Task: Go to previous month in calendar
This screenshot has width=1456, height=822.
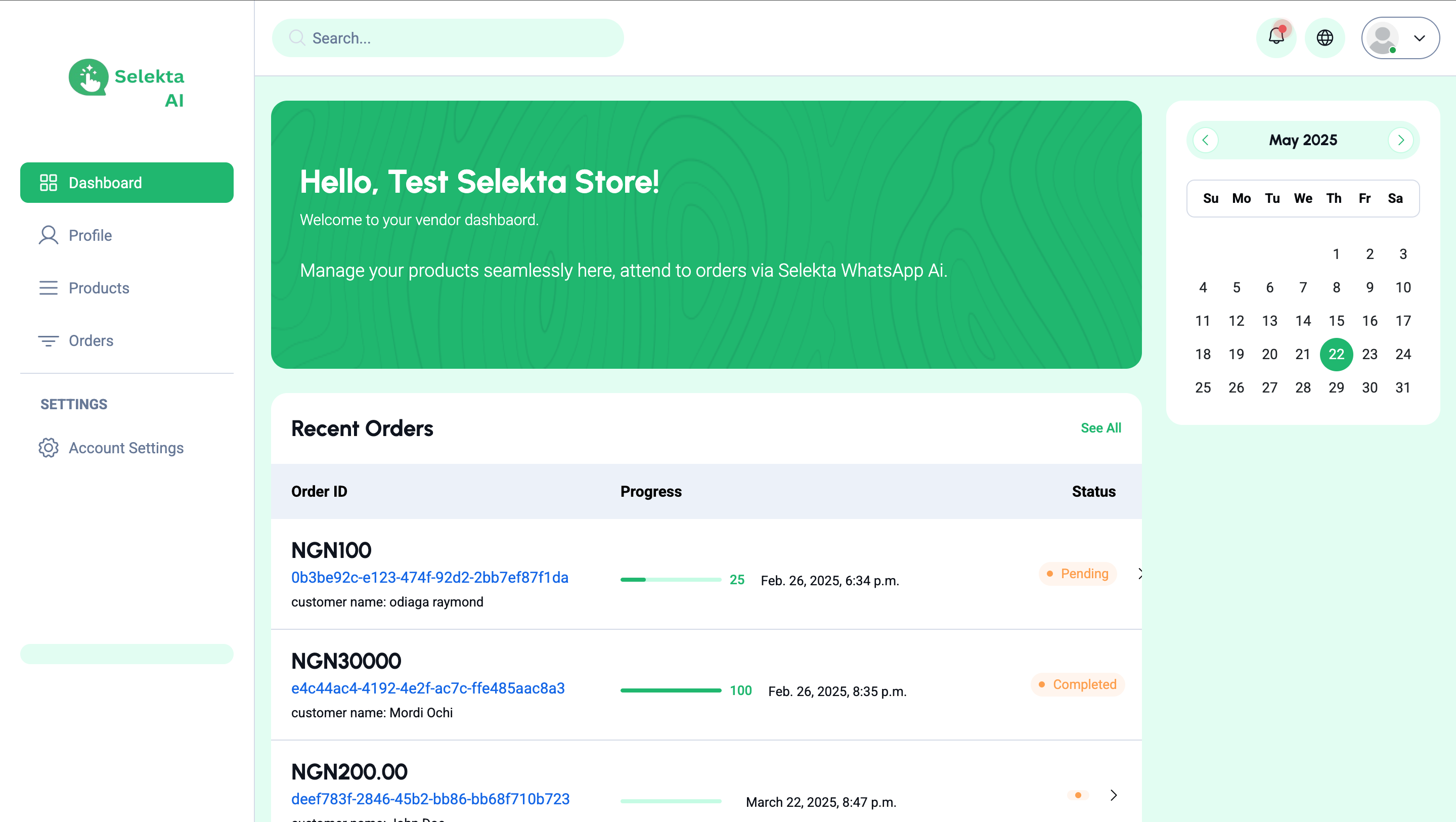Action: point(1205,140)
